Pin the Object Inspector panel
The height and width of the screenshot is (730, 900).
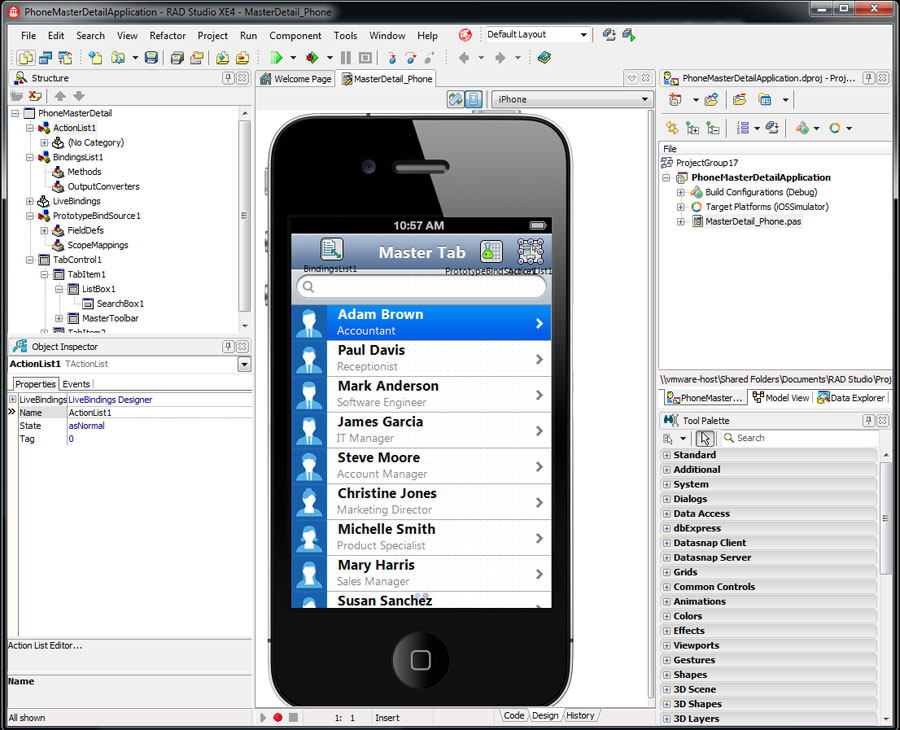tap(228, 347)
